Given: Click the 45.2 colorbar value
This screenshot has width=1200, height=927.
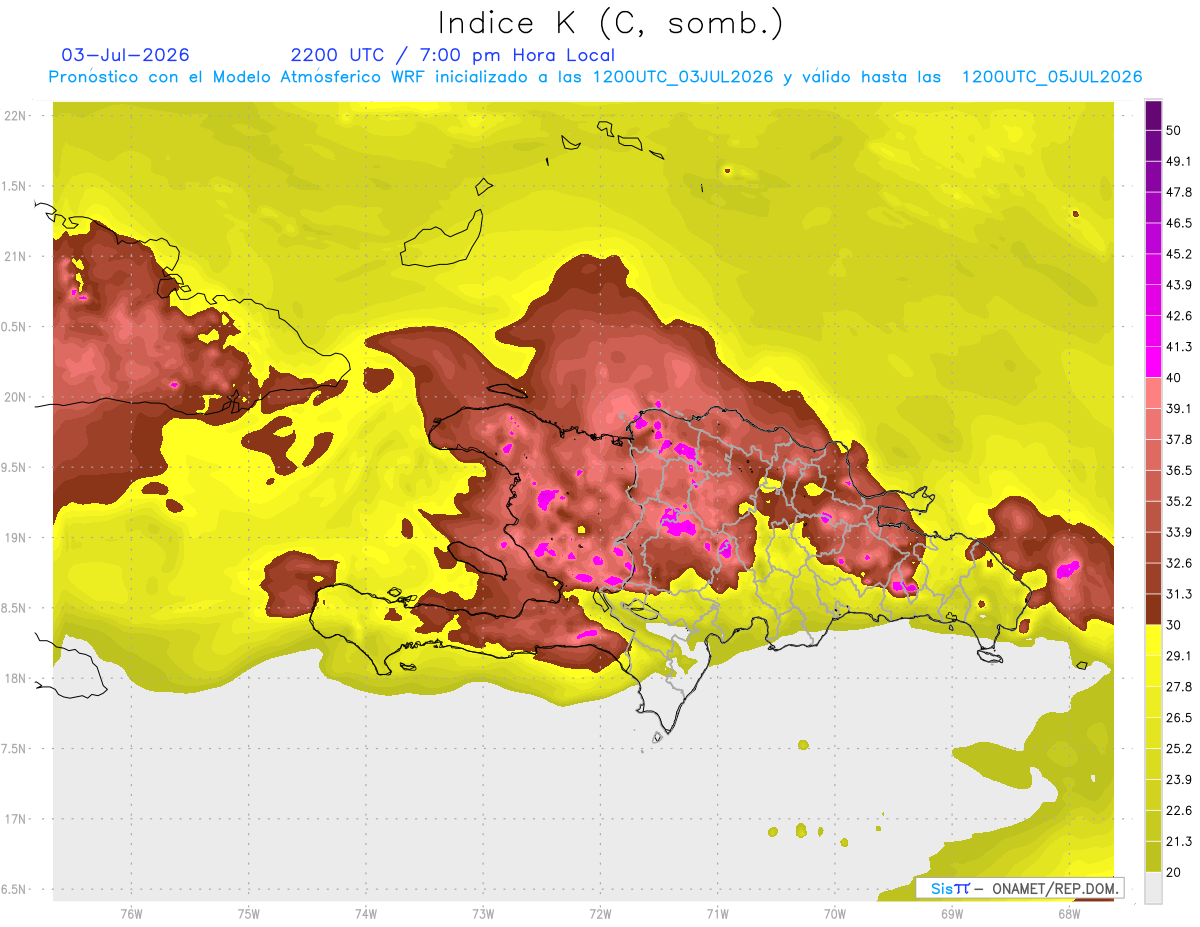Looking at the screenshot, I should pos(1179,254).
